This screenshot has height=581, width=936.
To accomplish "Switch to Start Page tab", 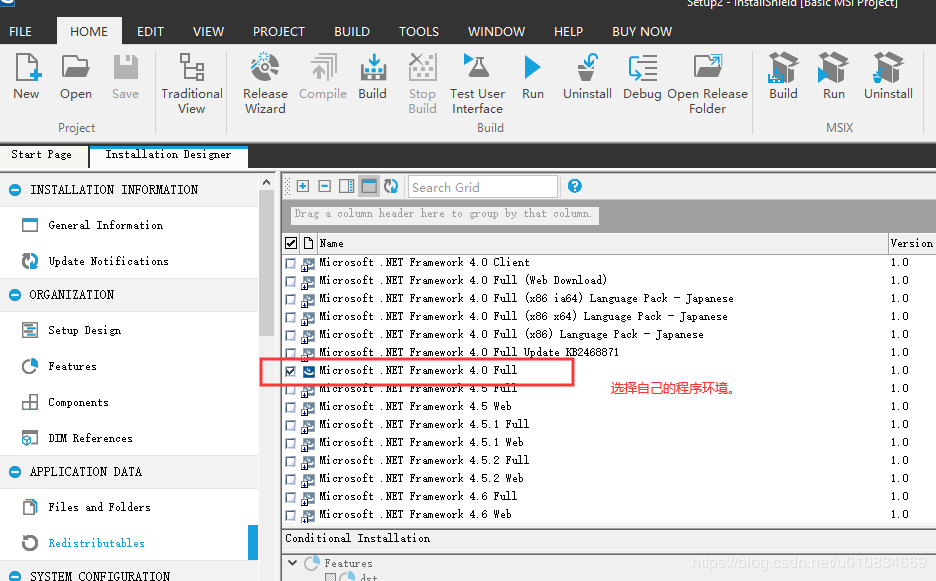I will click(42, 155).
